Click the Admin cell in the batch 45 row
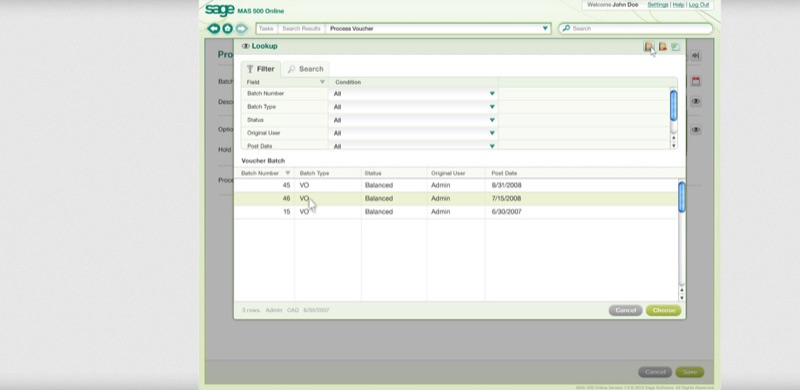 tap(440, 185)
